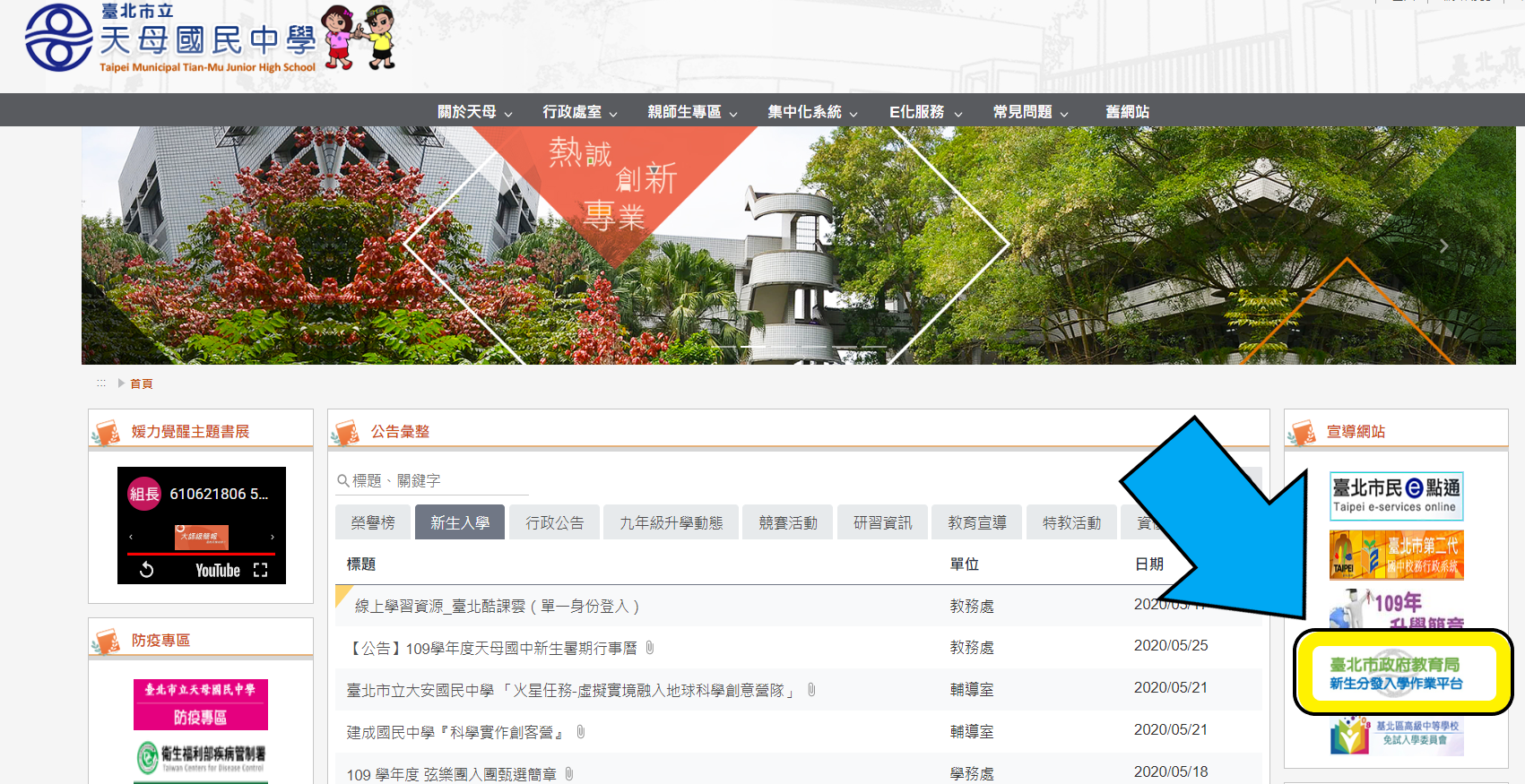
Task: Click the YouTube logo in the player
Action: pyautogui.click(x=218, y=571)
